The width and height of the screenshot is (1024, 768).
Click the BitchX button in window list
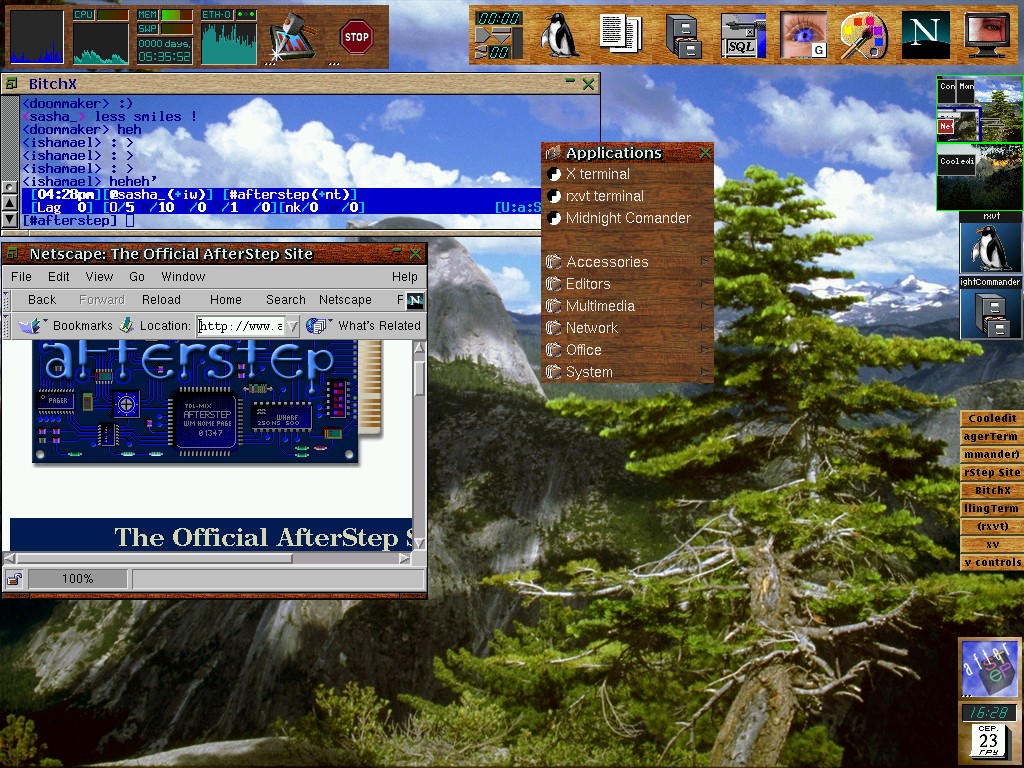(x=992, y=491)
